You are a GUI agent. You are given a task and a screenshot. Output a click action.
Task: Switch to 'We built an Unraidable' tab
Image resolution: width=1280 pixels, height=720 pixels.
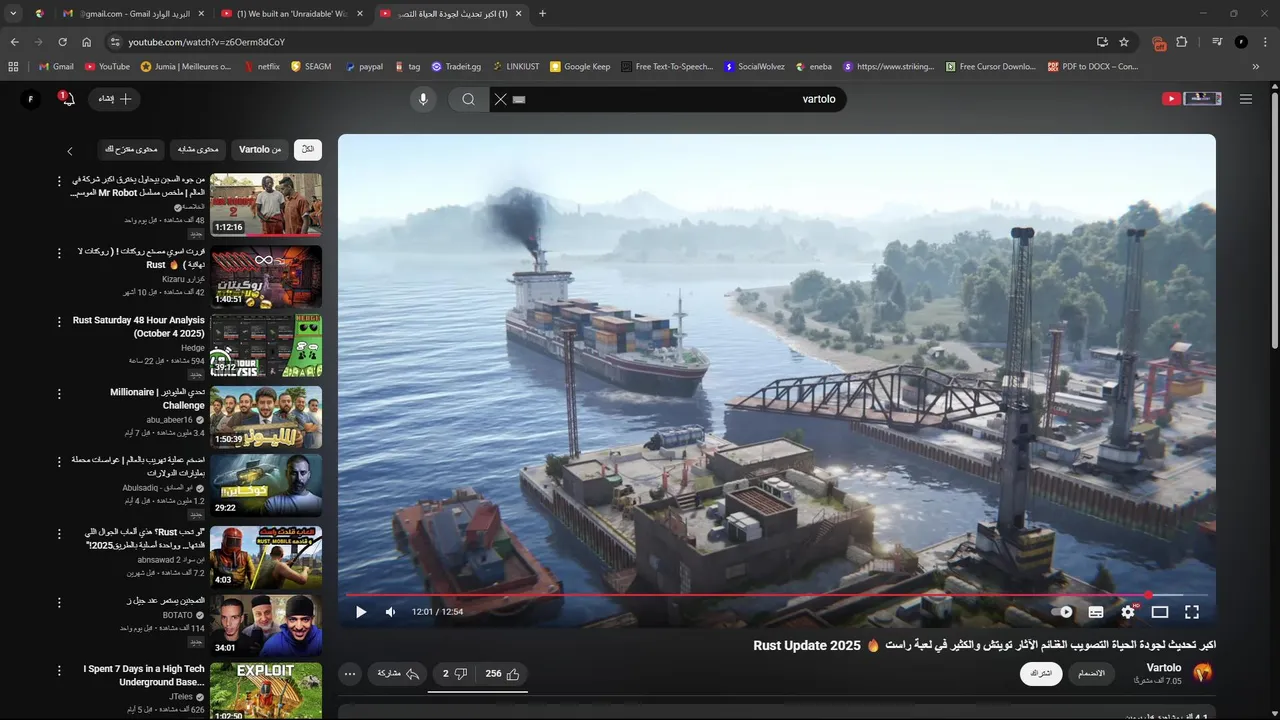pos(291,14)
